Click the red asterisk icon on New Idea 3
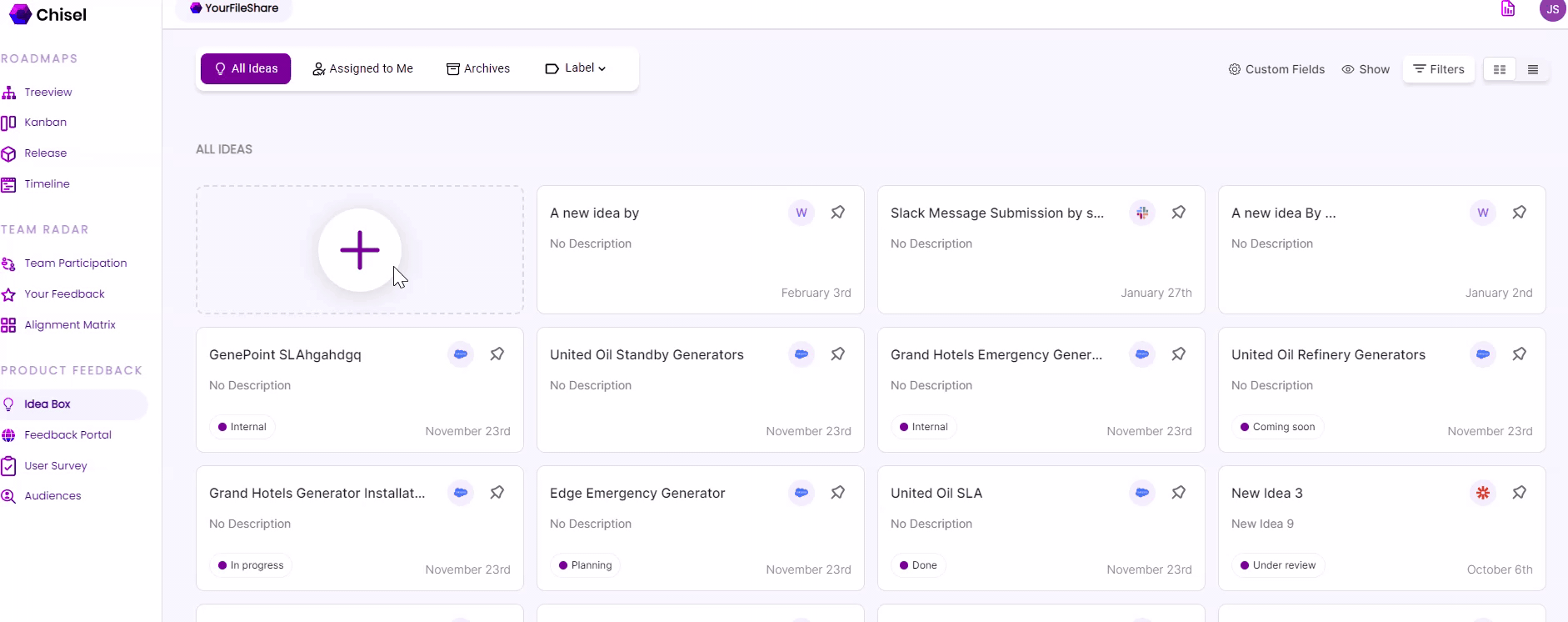 (x=1483, y=493)
